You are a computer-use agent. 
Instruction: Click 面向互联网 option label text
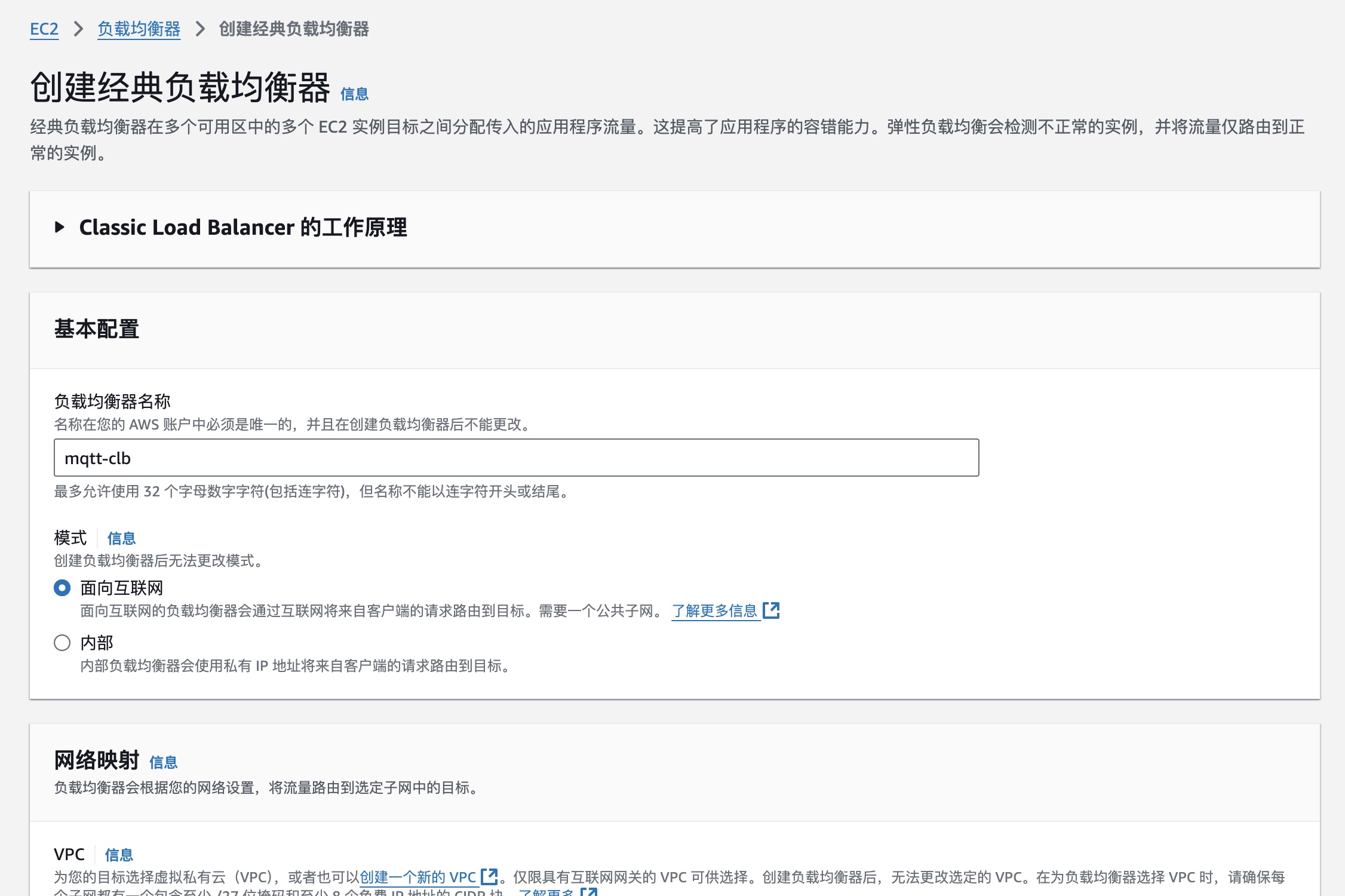(x=121, y=588)
